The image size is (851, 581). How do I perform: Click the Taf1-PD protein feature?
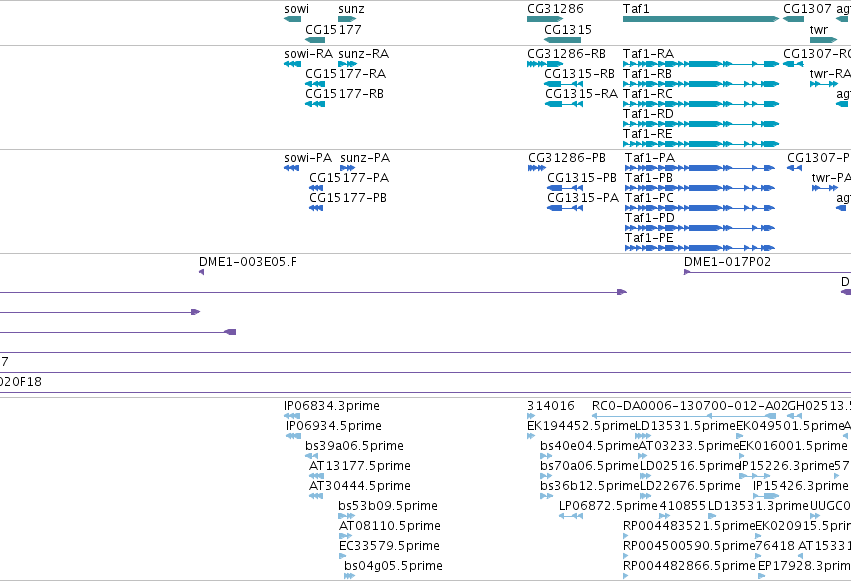point(700,228)
